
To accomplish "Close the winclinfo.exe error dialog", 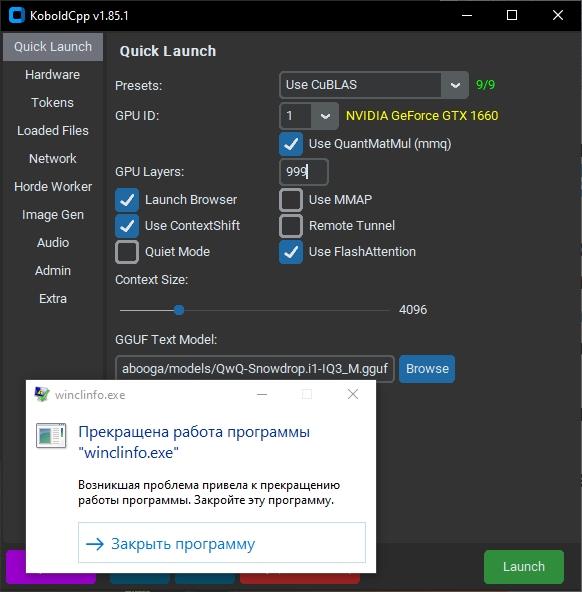I will pos(353,394).
